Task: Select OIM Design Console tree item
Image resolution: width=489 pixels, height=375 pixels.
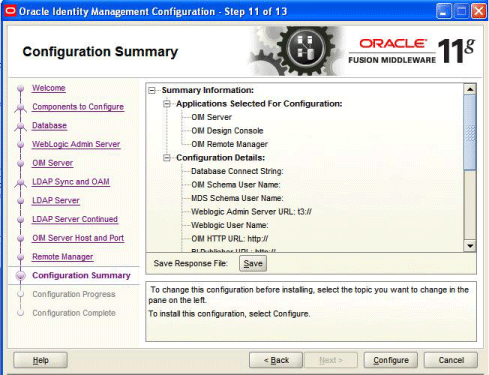Action: coord(227,131)
